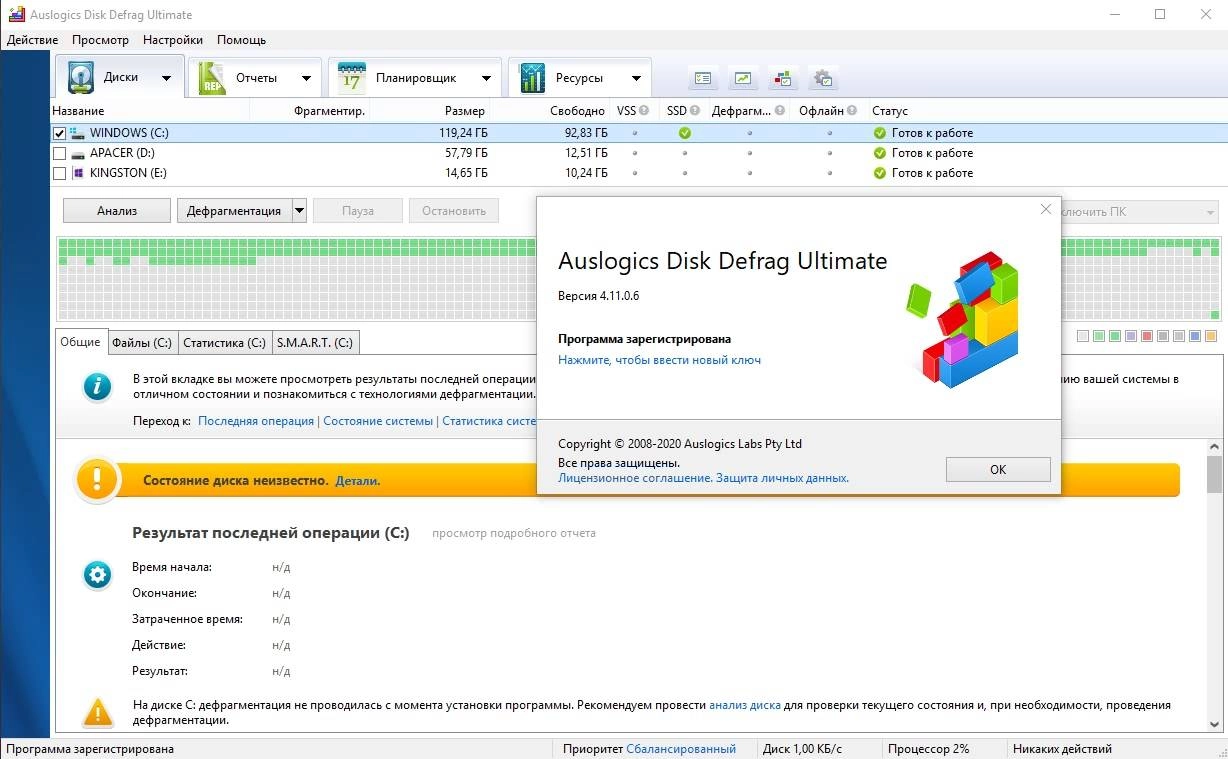This screenshot has width=1228, height=759.
Task: Open the Просмотр menu
Action: [x=100, y=40]
